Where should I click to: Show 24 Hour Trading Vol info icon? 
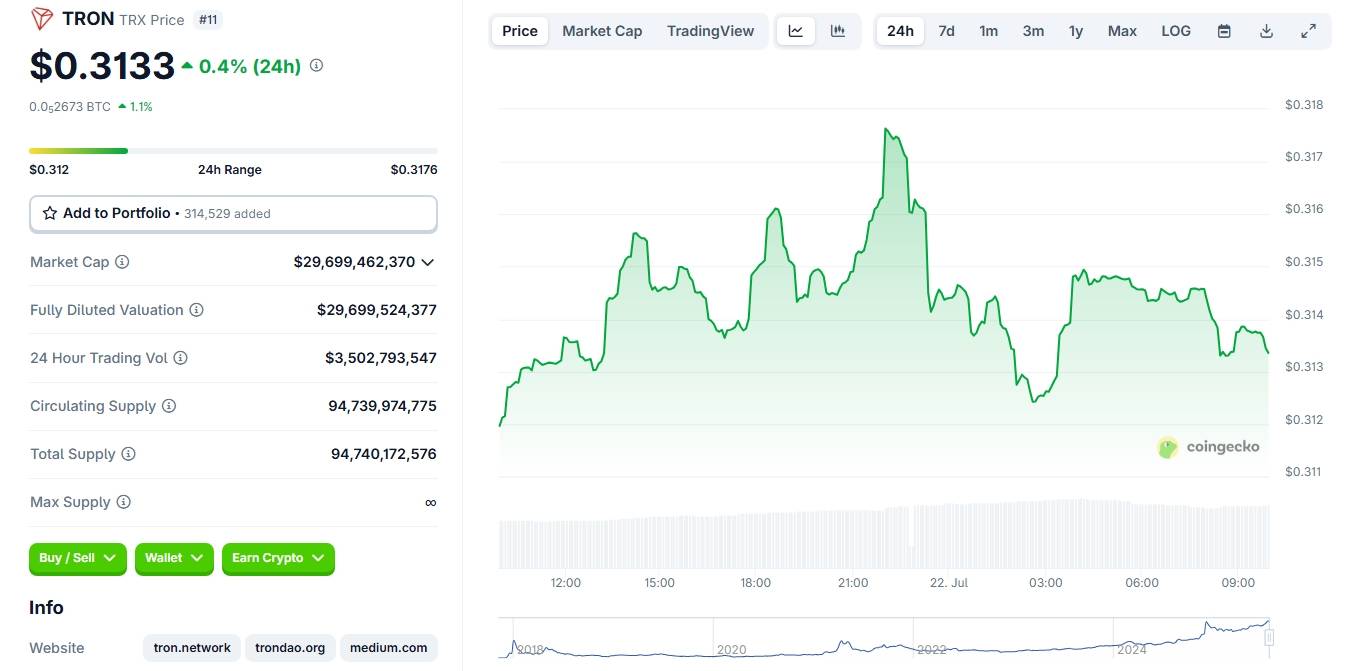(180, 358)
